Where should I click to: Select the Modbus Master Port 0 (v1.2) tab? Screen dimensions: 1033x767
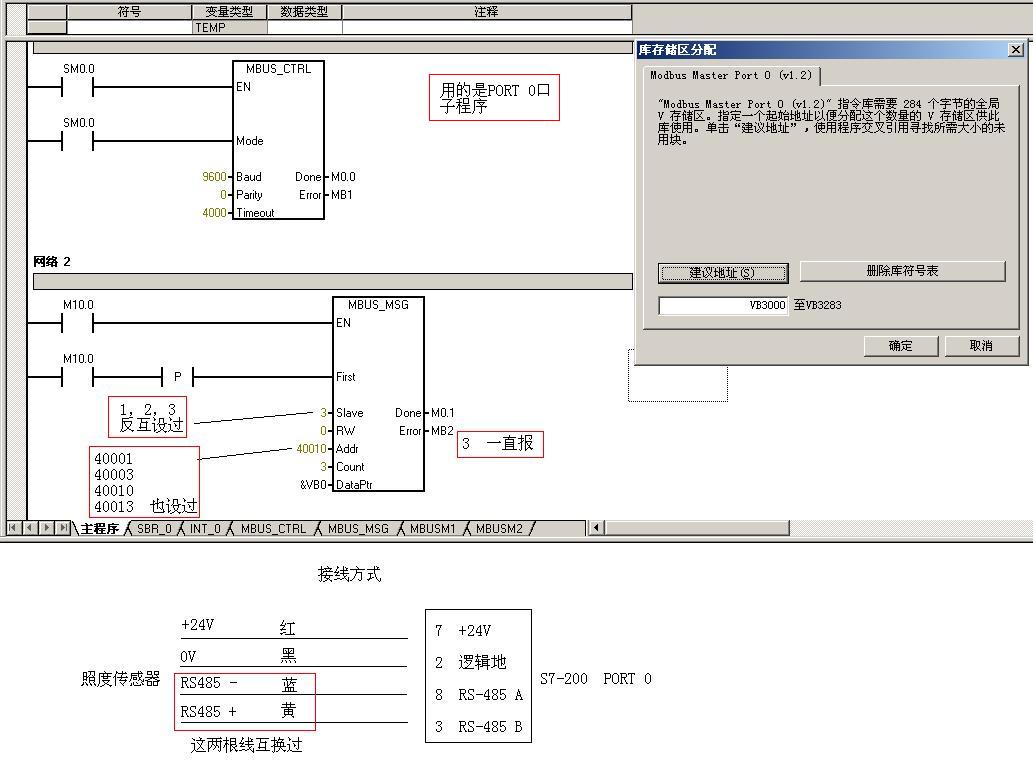[x=731, y=76]
